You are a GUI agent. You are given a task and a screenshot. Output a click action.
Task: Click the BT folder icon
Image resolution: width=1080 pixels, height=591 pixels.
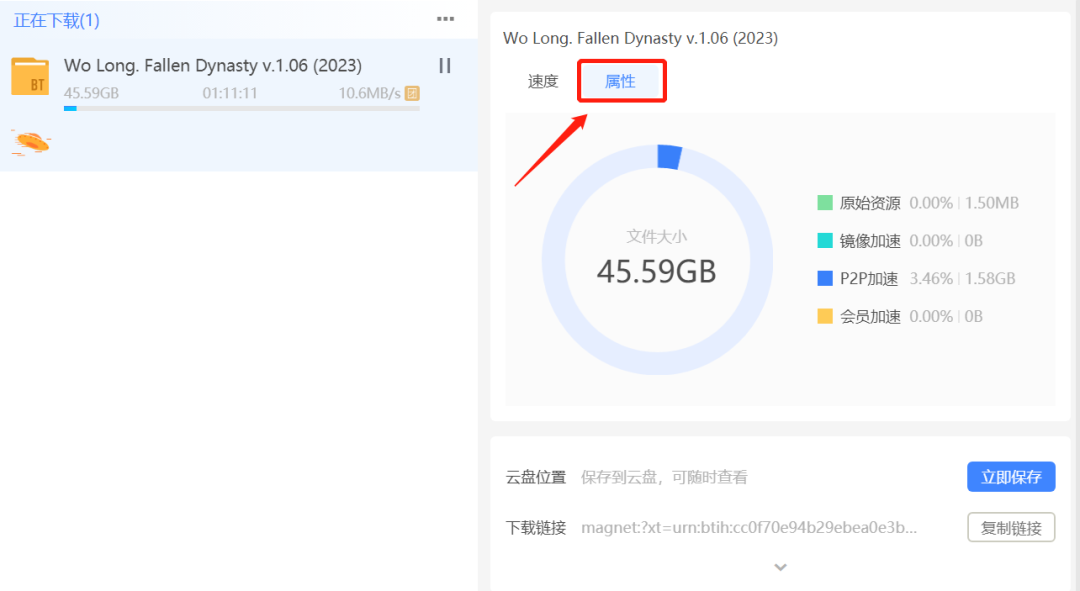(30, 76)
